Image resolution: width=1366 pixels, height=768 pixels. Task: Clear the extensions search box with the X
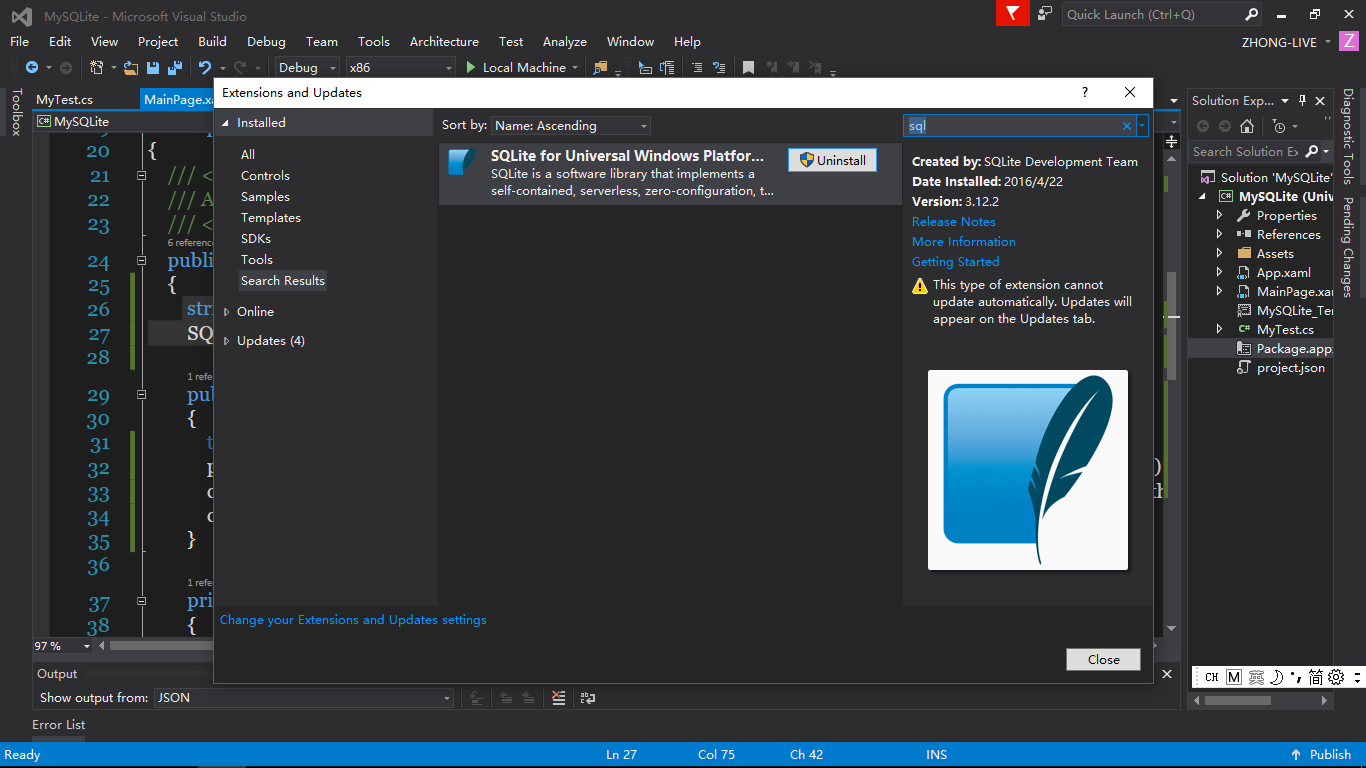1127,126
